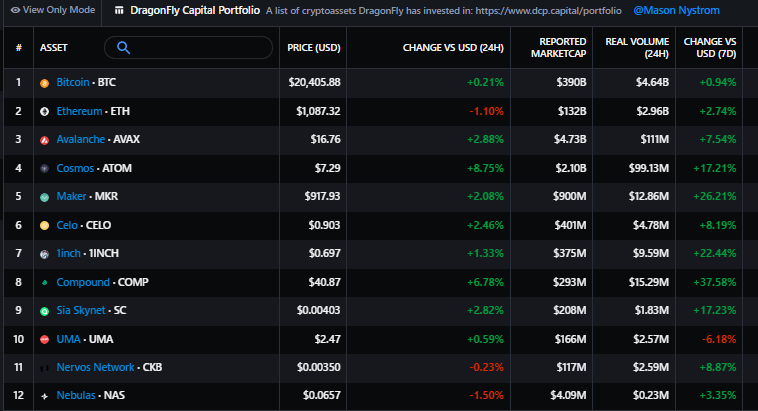Click the 1inch coin icon

[44, 254]
